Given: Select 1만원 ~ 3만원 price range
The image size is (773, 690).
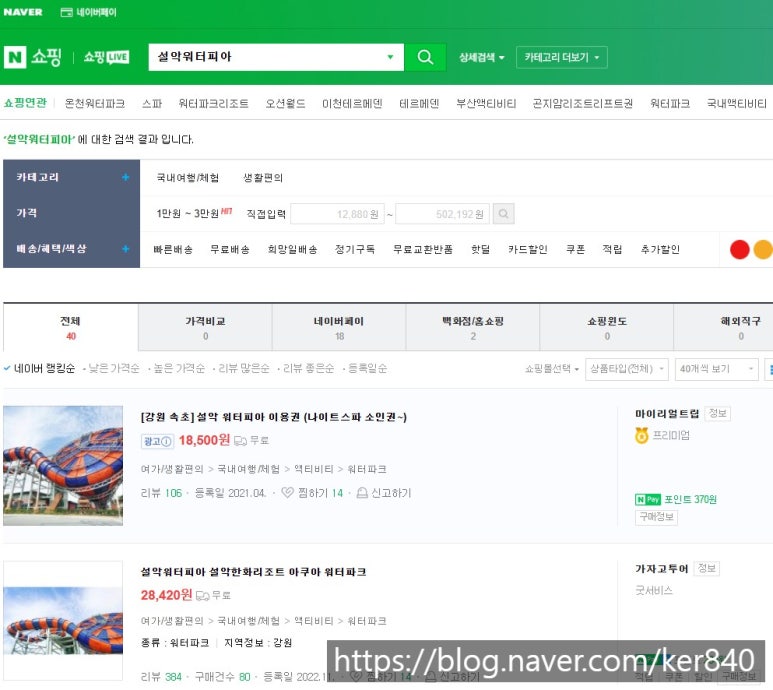Looking at the screenshot, I should click(x=188, y=213).
